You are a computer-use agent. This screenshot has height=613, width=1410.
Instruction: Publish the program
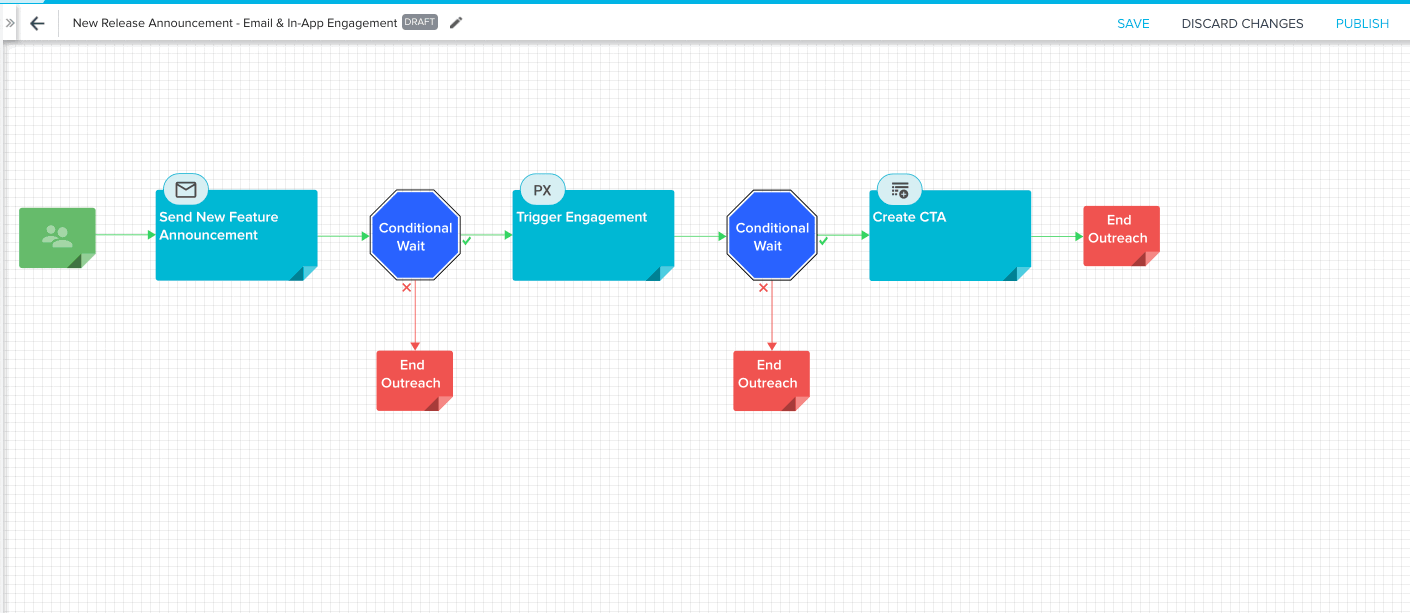coord(1362,23)
